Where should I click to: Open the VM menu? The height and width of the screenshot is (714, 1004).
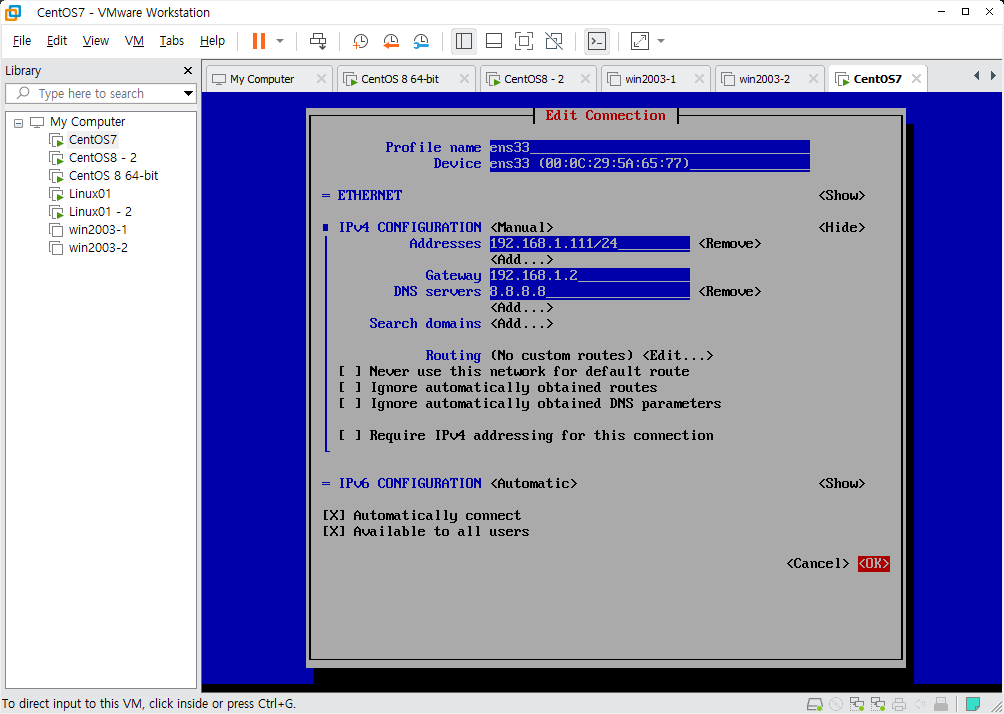(x=134, y=41)
